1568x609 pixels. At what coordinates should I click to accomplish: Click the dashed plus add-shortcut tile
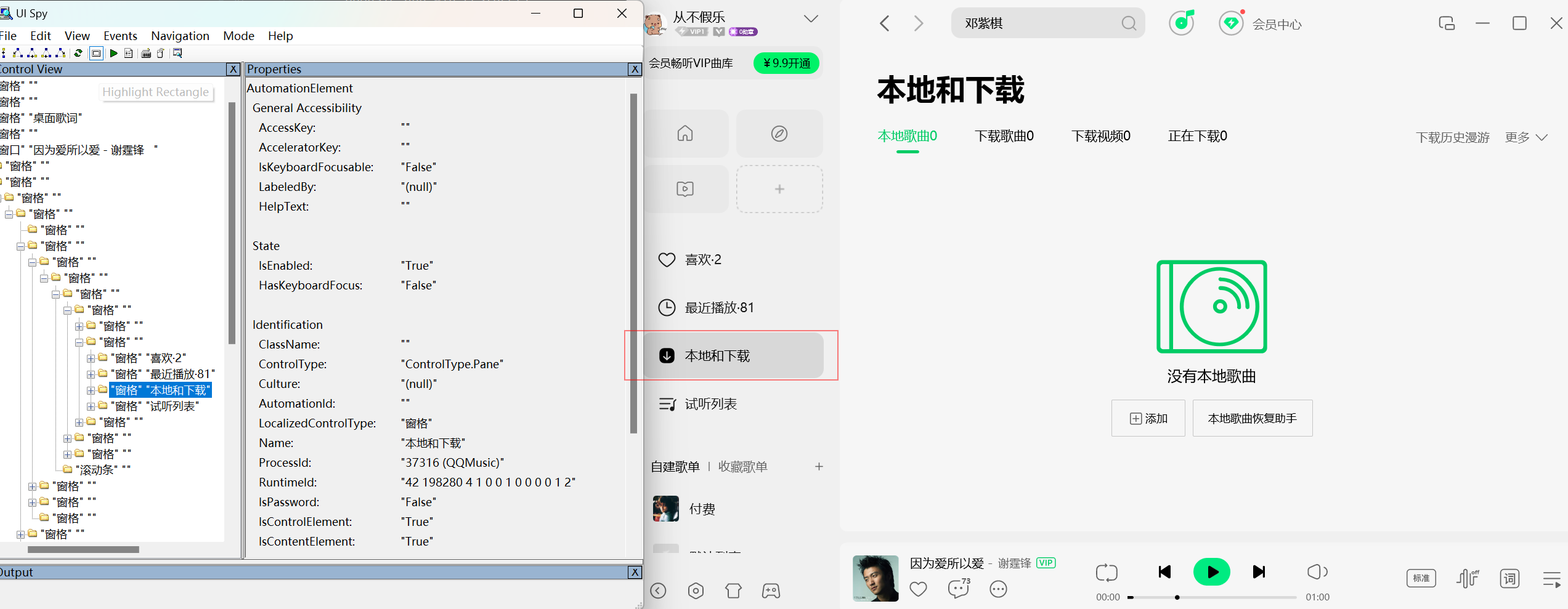click(779, 188)
